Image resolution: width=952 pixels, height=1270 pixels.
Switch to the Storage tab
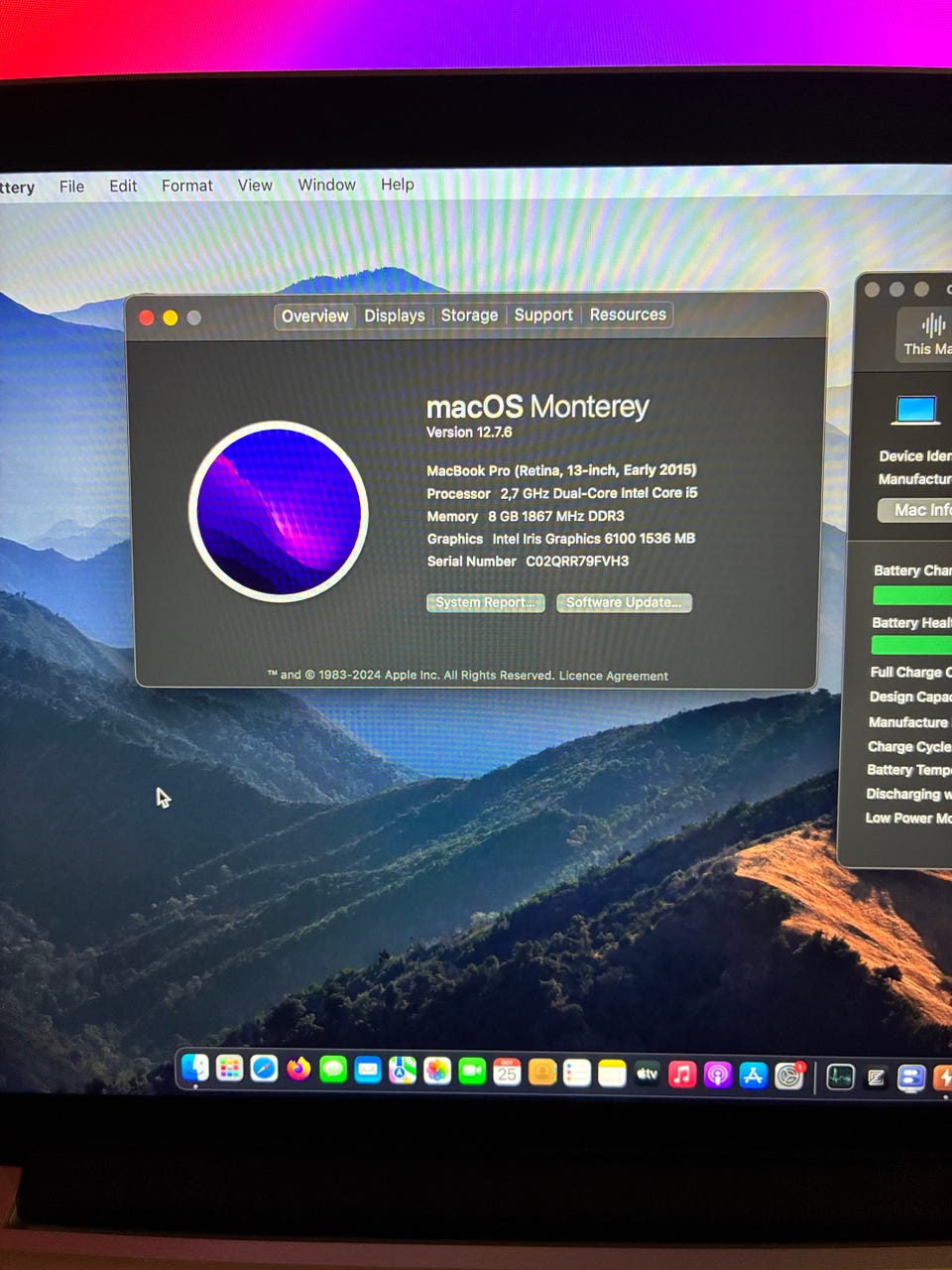469,316
